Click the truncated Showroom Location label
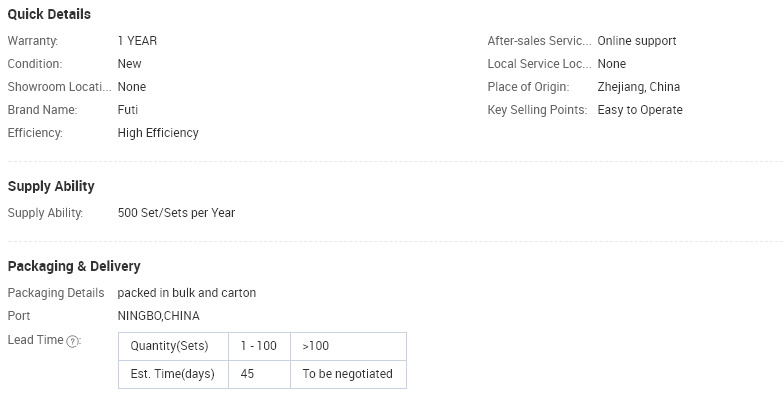 (x=60, y=87)
